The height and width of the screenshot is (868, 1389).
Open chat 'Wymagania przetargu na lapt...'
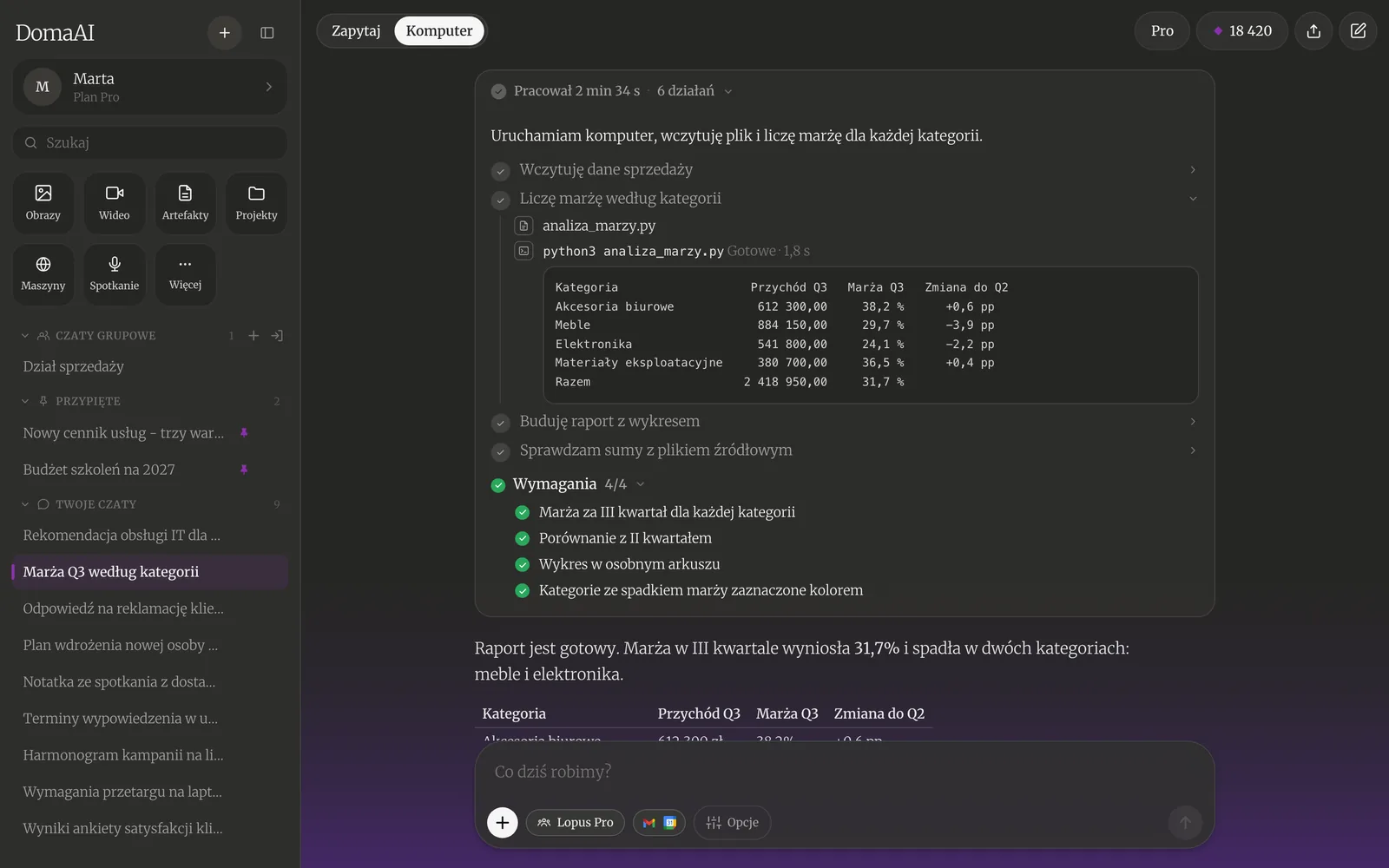[x=150, y=792]
